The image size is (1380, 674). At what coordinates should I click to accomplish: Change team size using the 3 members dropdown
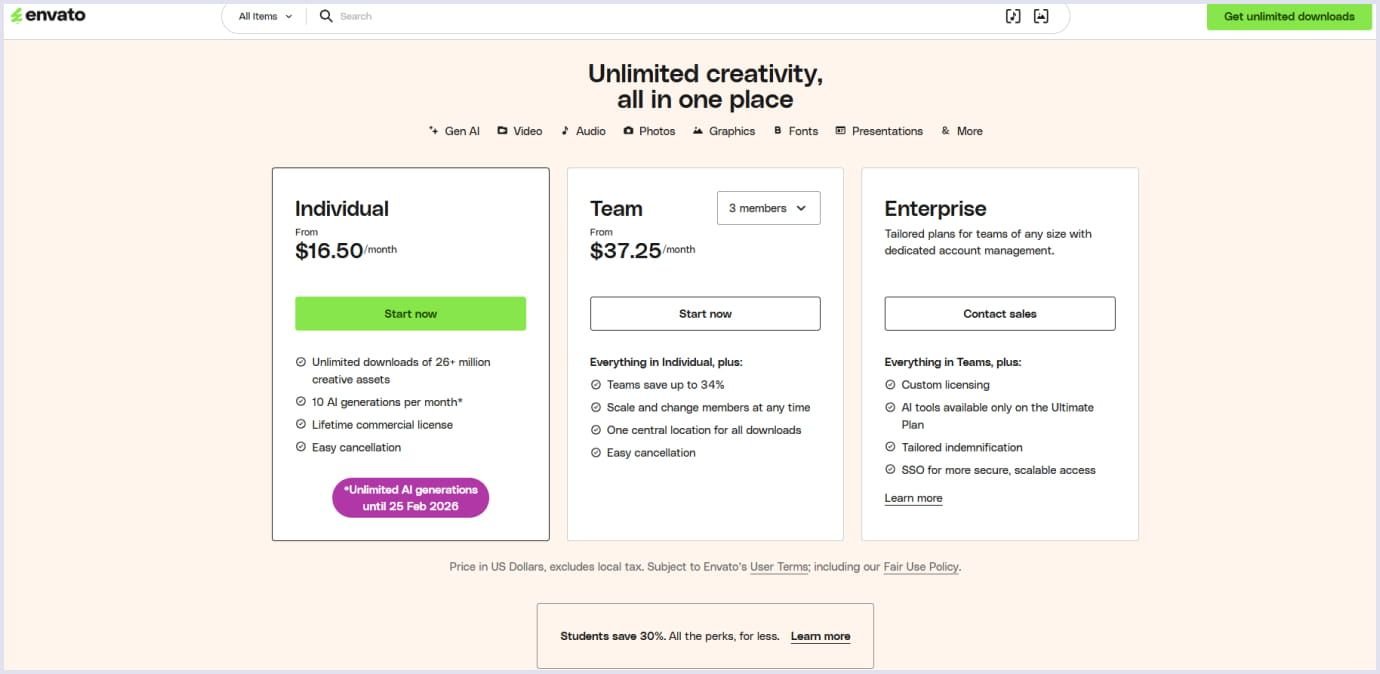768,207
